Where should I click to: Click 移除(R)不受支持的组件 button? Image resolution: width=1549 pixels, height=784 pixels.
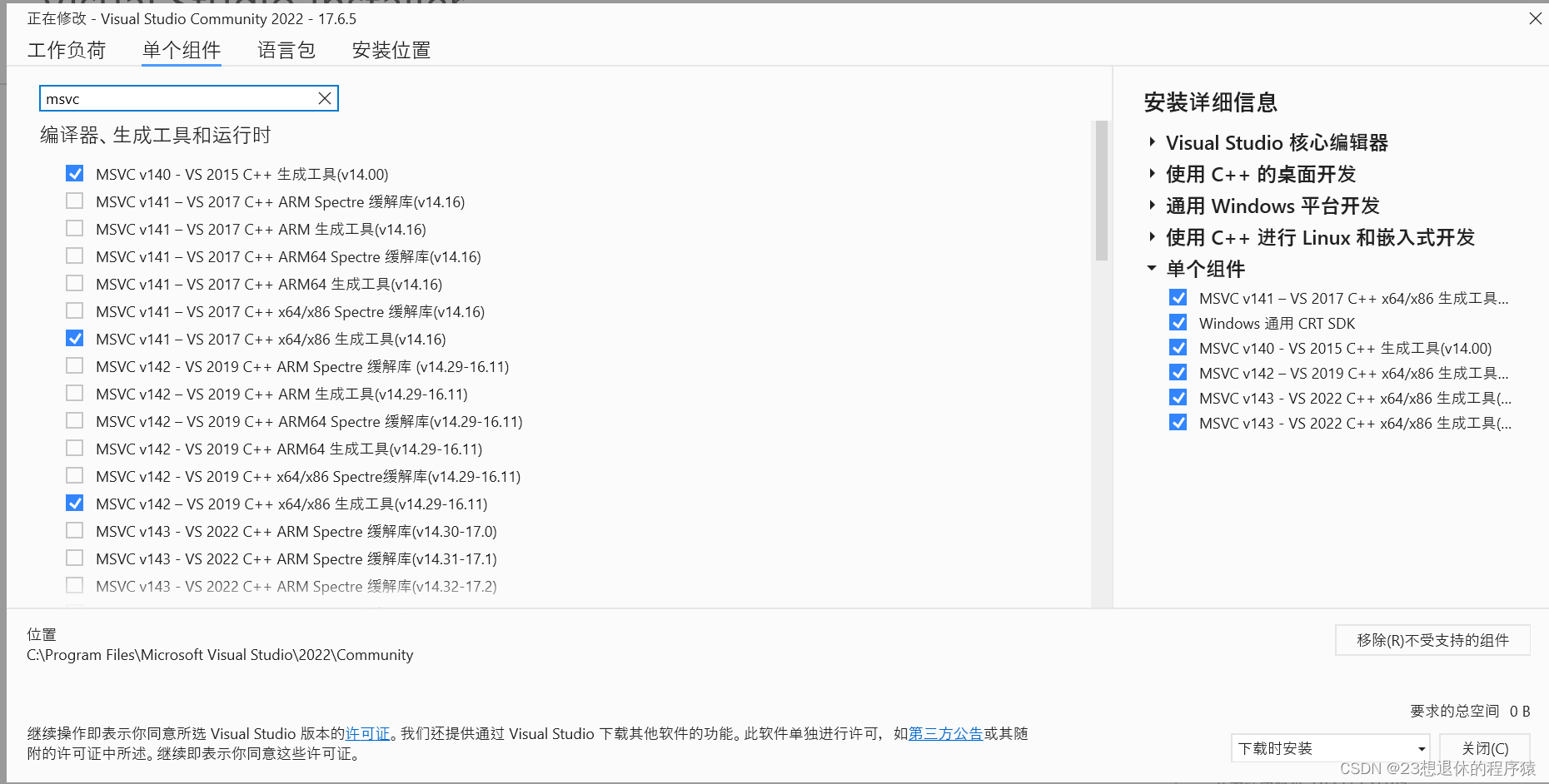(x=1432, y=639)
